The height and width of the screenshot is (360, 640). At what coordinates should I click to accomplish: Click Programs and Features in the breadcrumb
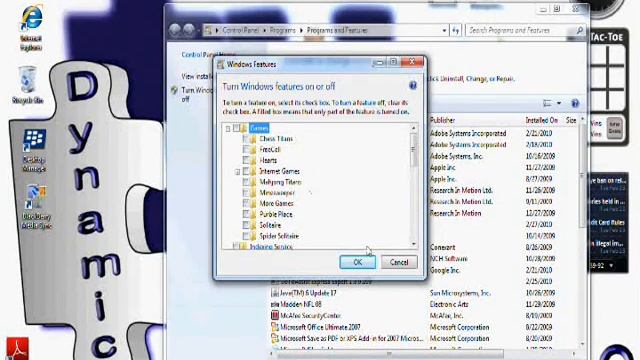[337, 30]
